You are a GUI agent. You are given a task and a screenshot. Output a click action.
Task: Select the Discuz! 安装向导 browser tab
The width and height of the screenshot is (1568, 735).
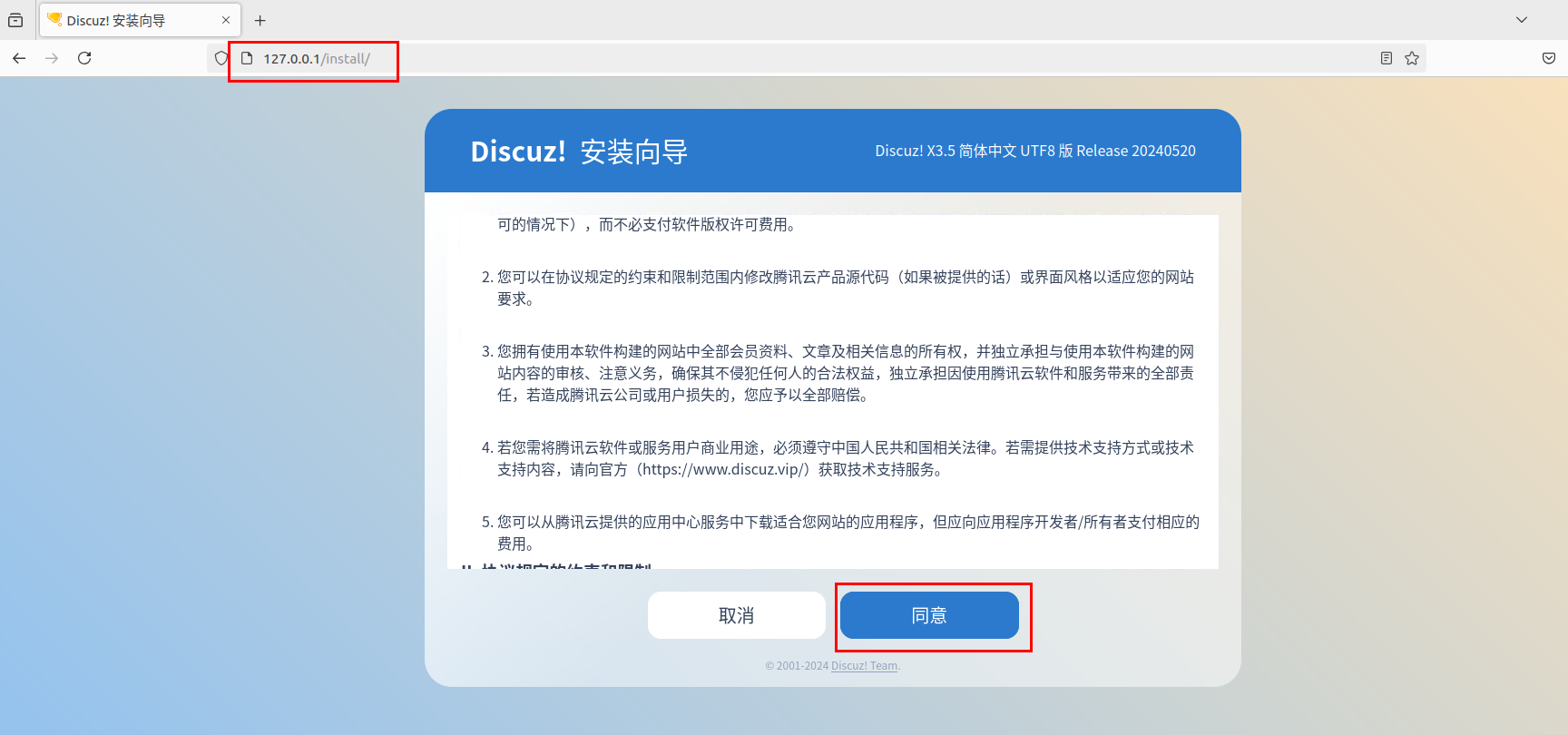[x=140, y=20]
